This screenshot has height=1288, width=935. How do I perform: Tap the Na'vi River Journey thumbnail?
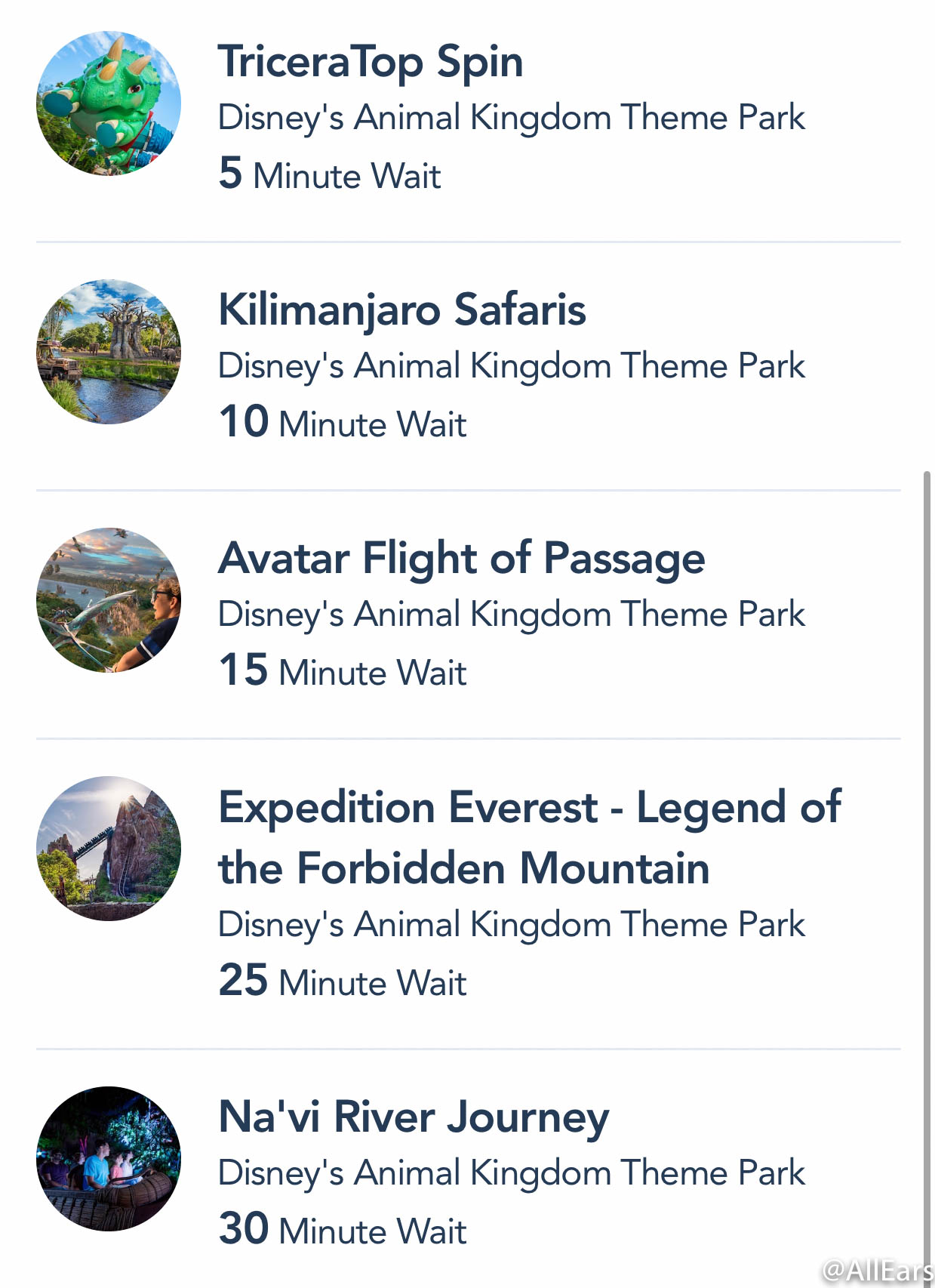(x=109, y=1159)
